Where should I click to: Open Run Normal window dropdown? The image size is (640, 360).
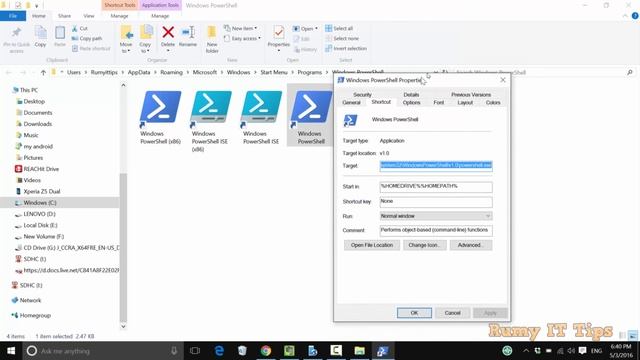[436, 216]
